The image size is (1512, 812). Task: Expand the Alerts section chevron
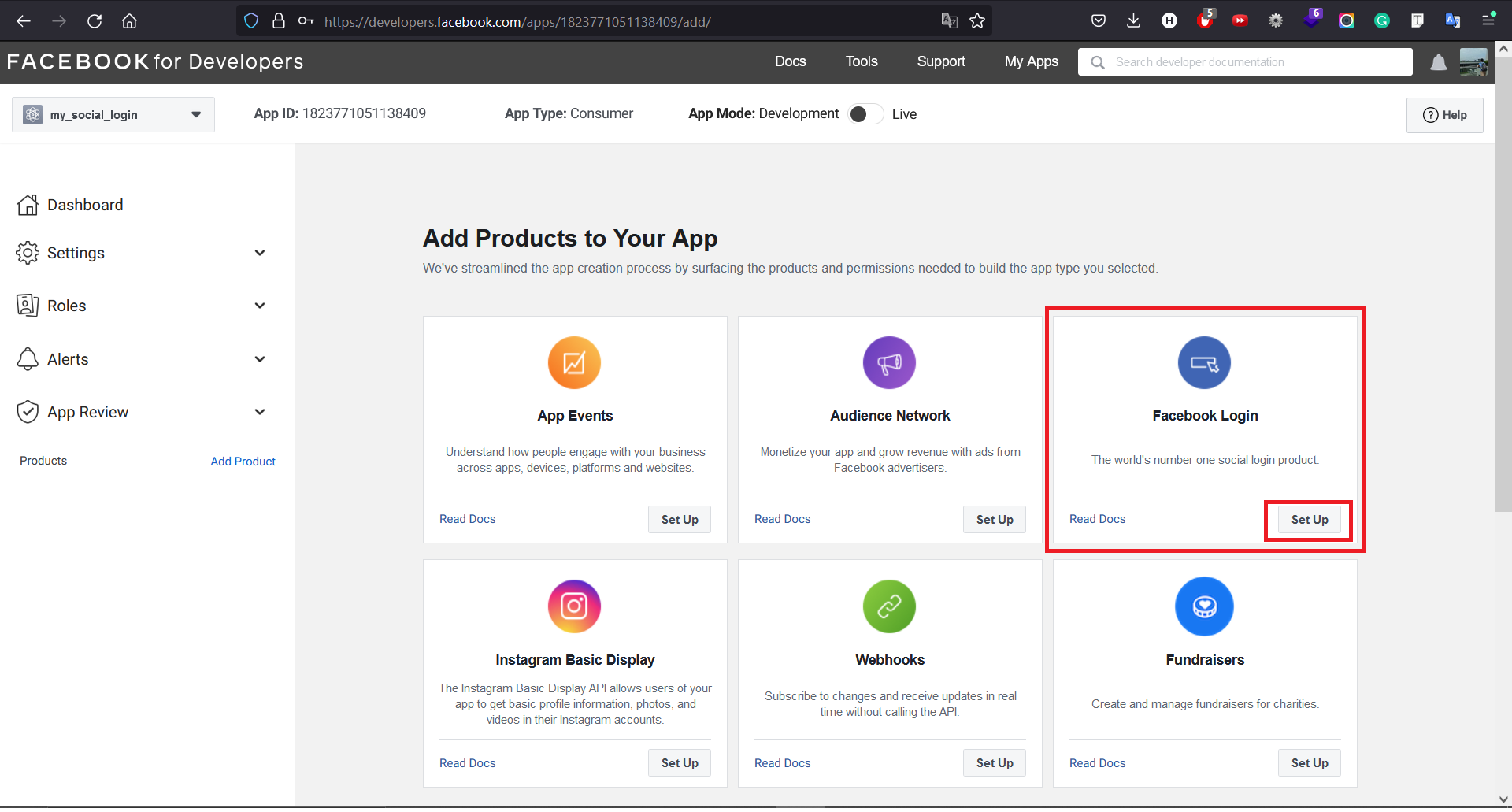(260, 359)
